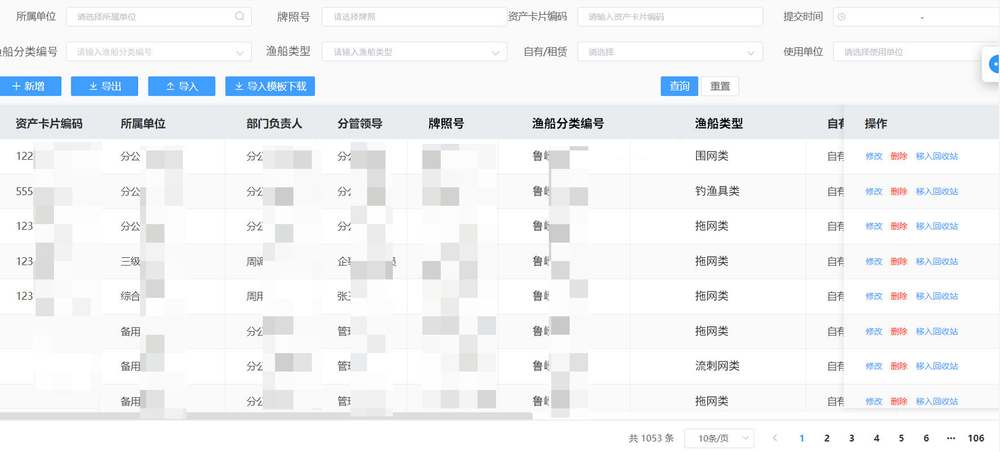Click the 渔船分类编号 column header
Screen dimensions: 1000x452
click(568, 124)
